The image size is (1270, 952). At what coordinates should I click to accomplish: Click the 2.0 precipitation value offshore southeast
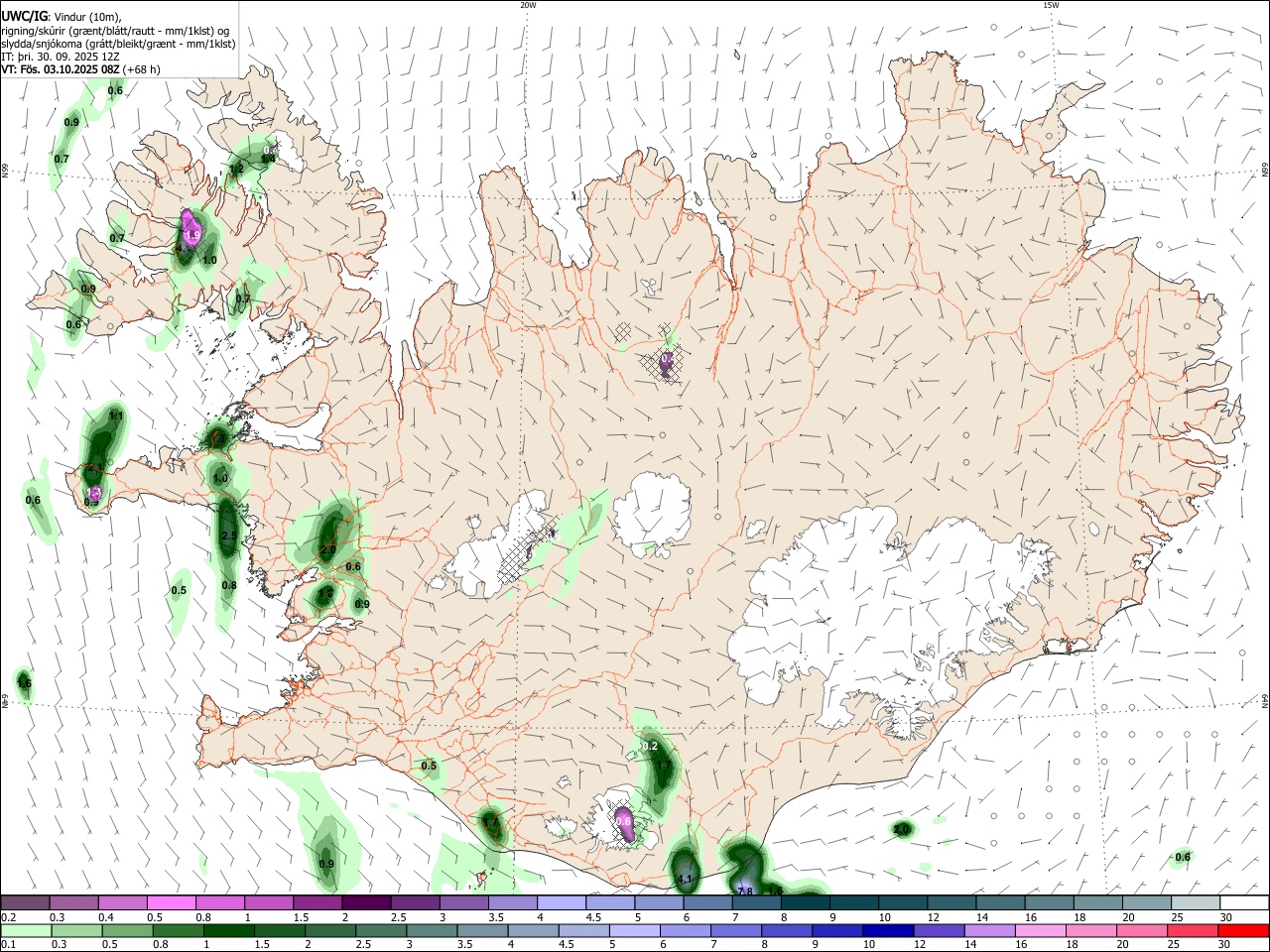[902, 829]
